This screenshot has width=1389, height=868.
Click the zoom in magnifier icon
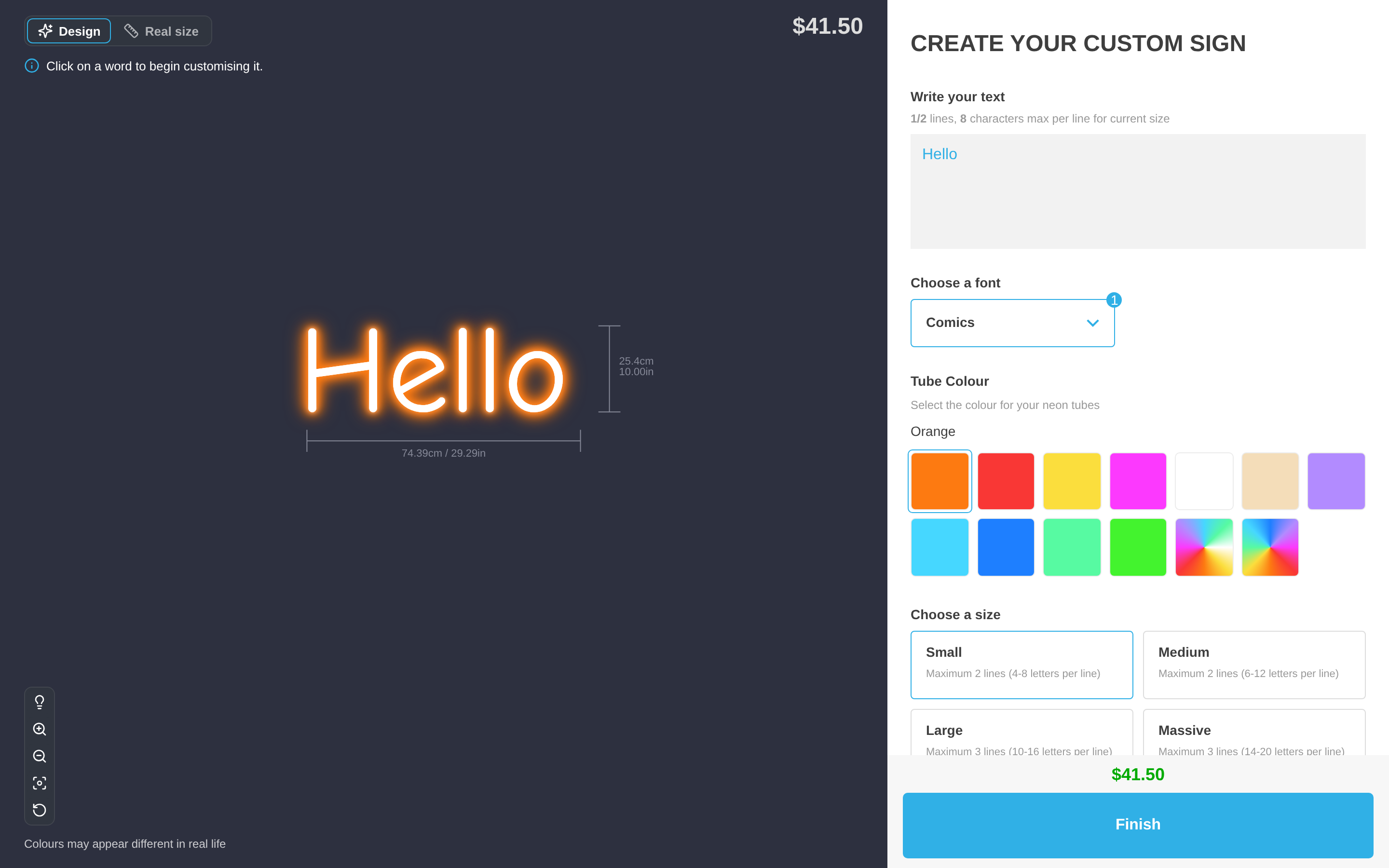coord(39,729)
